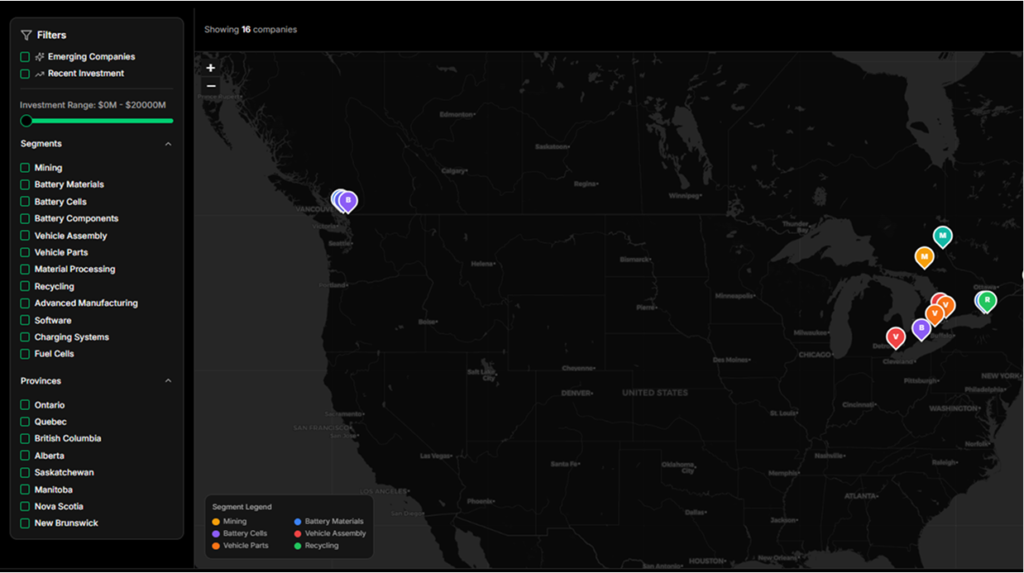Select the Charging Systems segment option
The width and height of the screenshot is (1024, 573).
(x=25, y=337)
